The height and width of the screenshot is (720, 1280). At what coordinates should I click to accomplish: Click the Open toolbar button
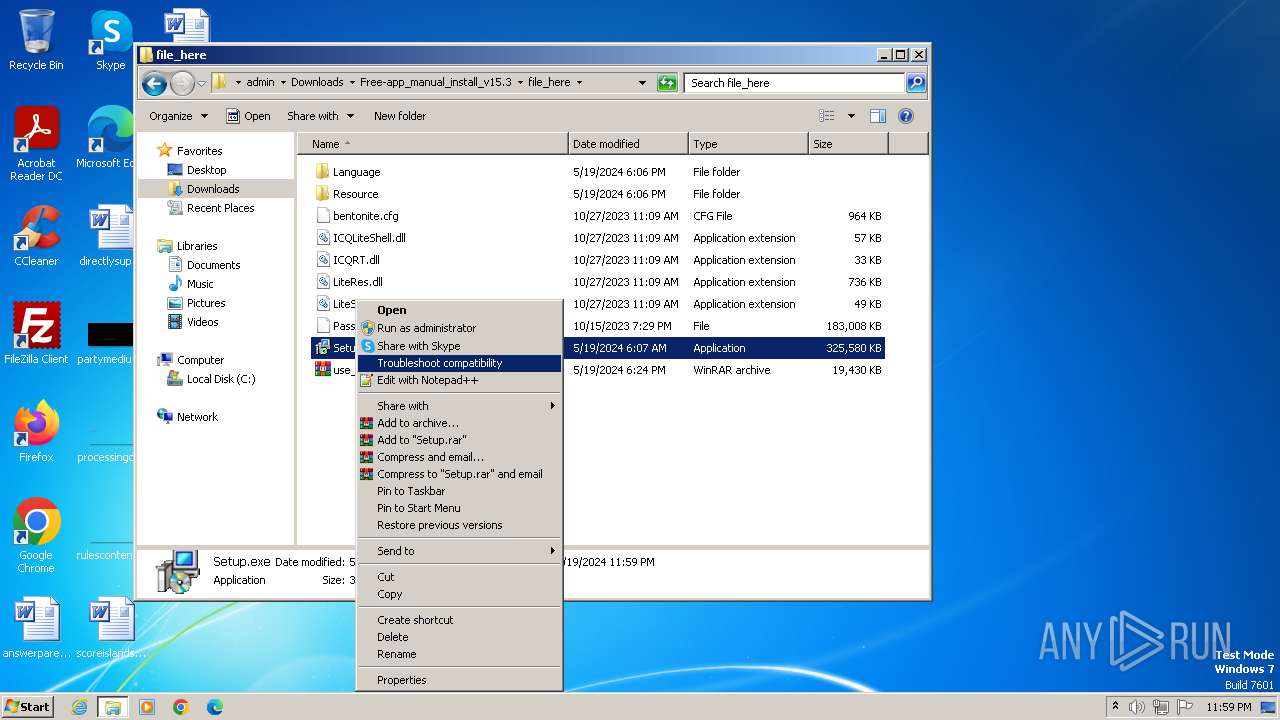click(248, 116)
